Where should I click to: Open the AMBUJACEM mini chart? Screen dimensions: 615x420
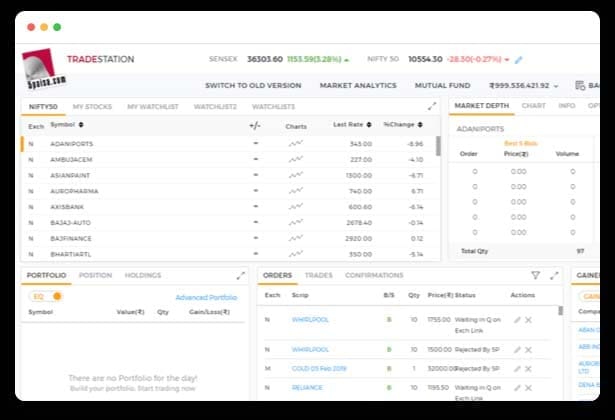tap(296, 160)
